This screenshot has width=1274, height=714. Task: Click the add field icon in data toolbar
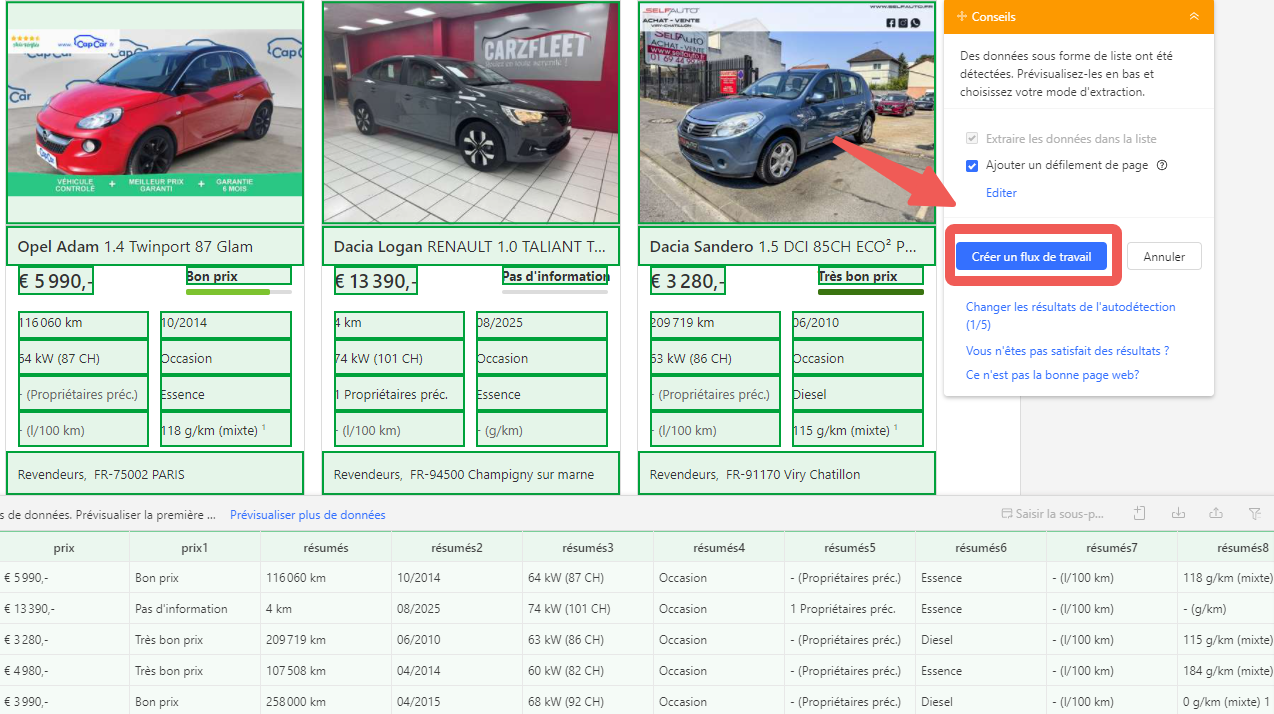coord(1140,514)
